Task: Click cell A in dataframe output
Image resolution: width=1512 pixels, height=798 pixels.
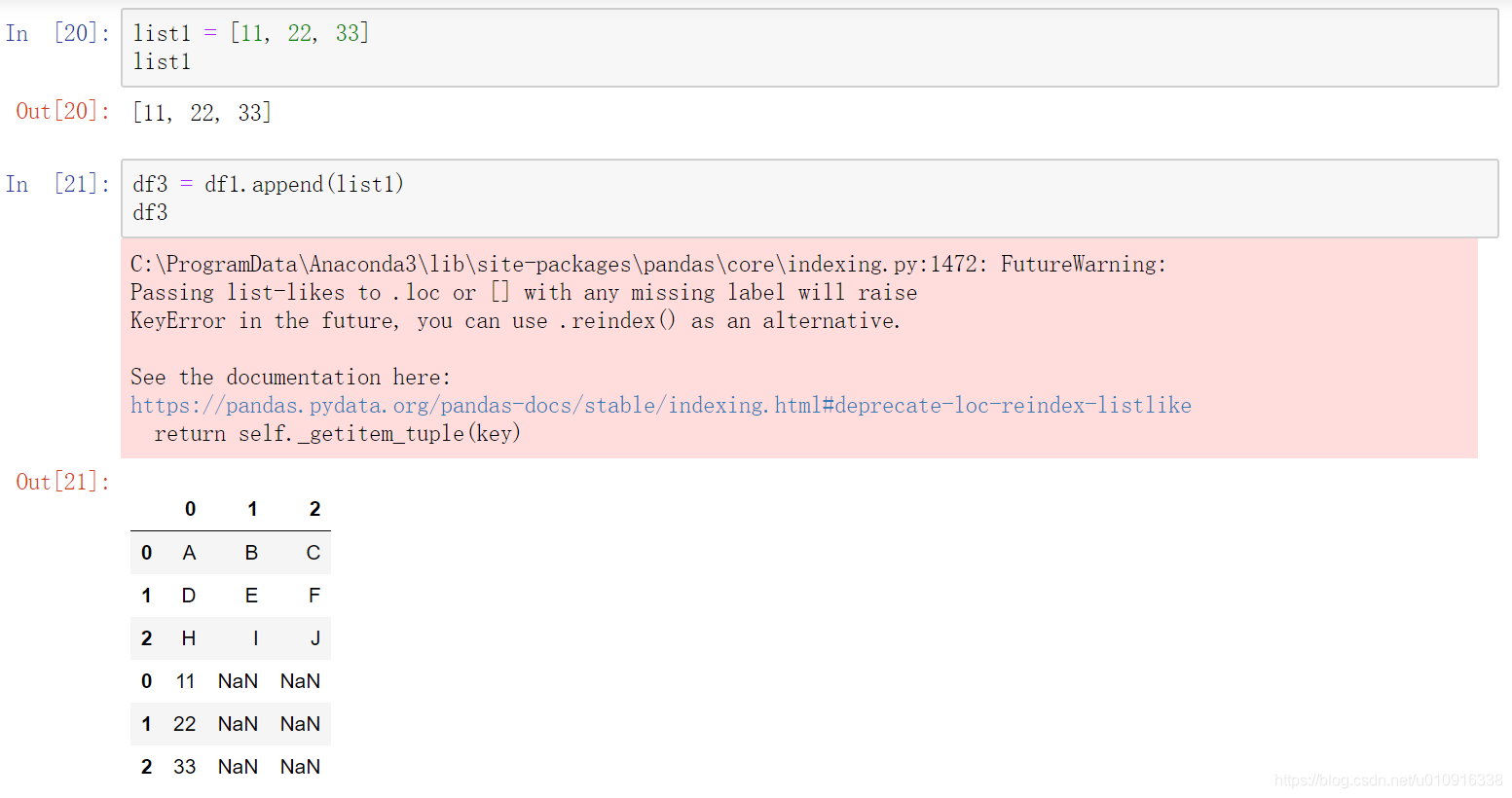Action: [x=189, y=553]
